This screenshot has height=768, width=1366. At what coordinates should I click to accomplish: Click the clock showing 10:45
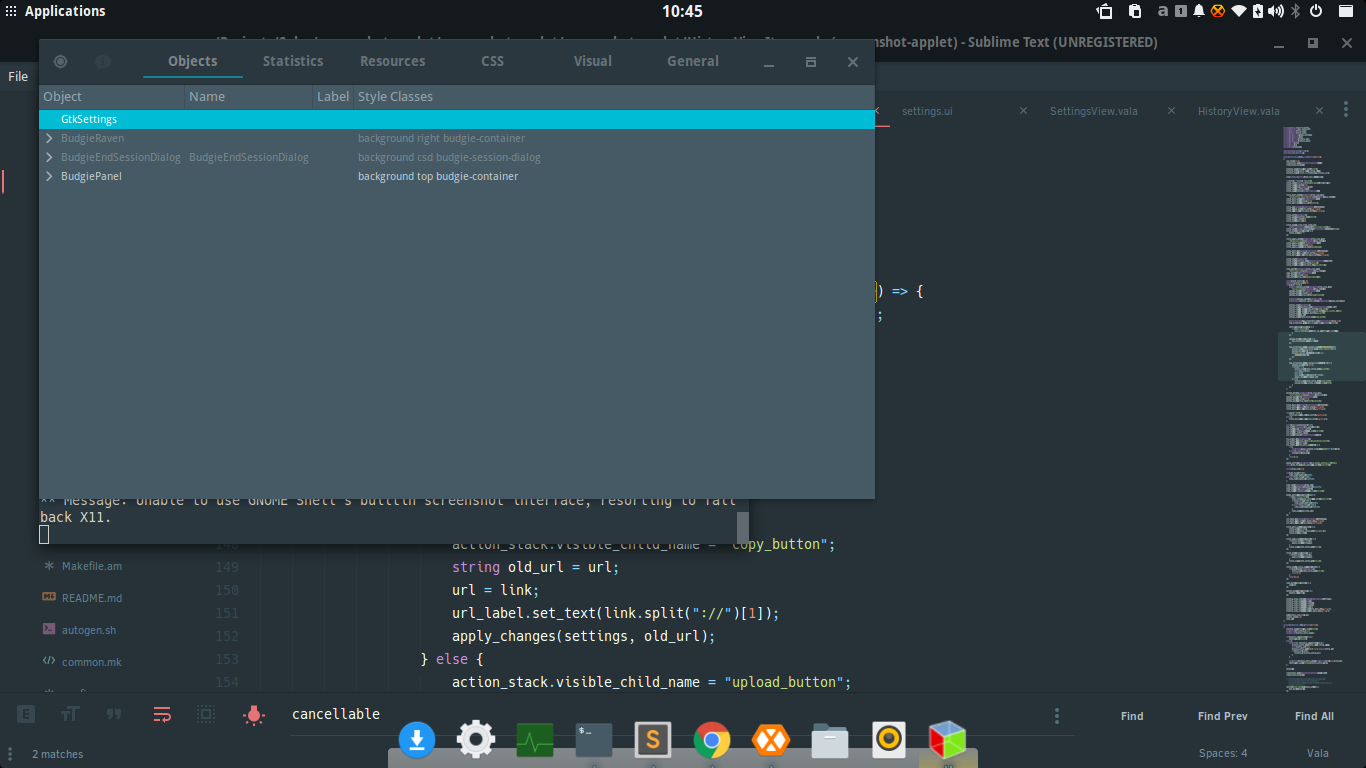point(682,11)
